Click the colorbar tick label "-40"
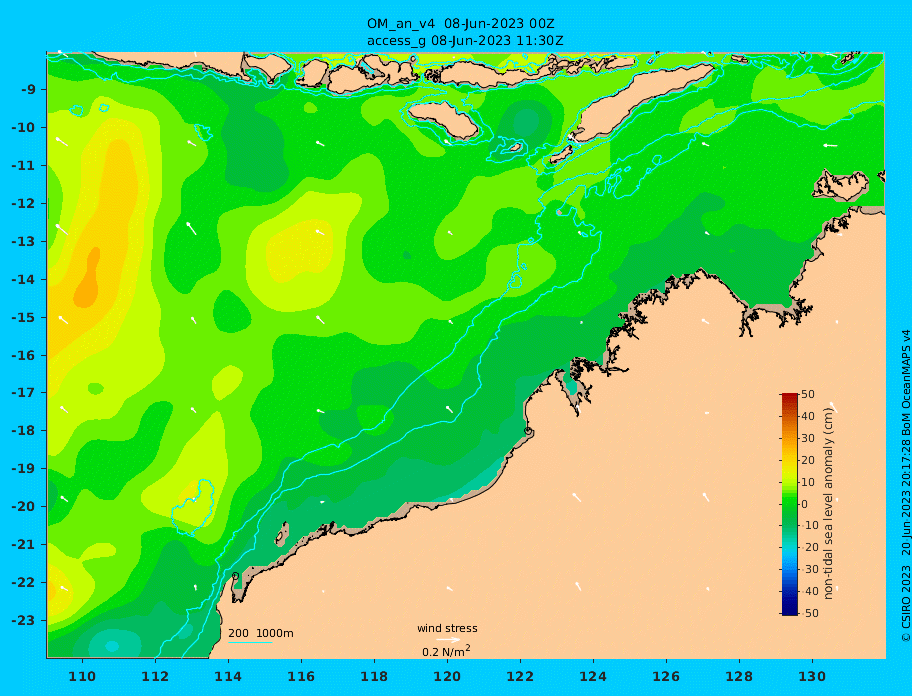 [x=808, y=591]
